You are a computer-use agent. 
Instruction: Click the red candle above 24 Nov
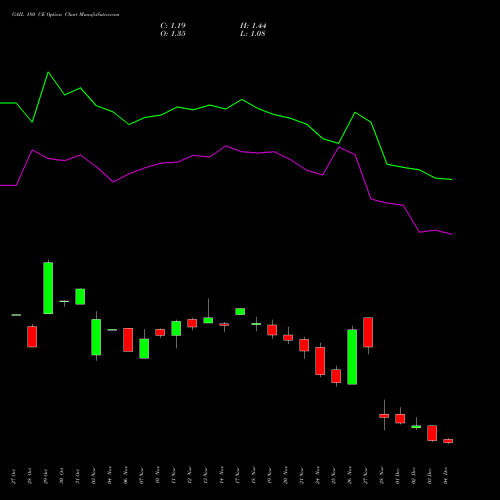pos(320,361)
